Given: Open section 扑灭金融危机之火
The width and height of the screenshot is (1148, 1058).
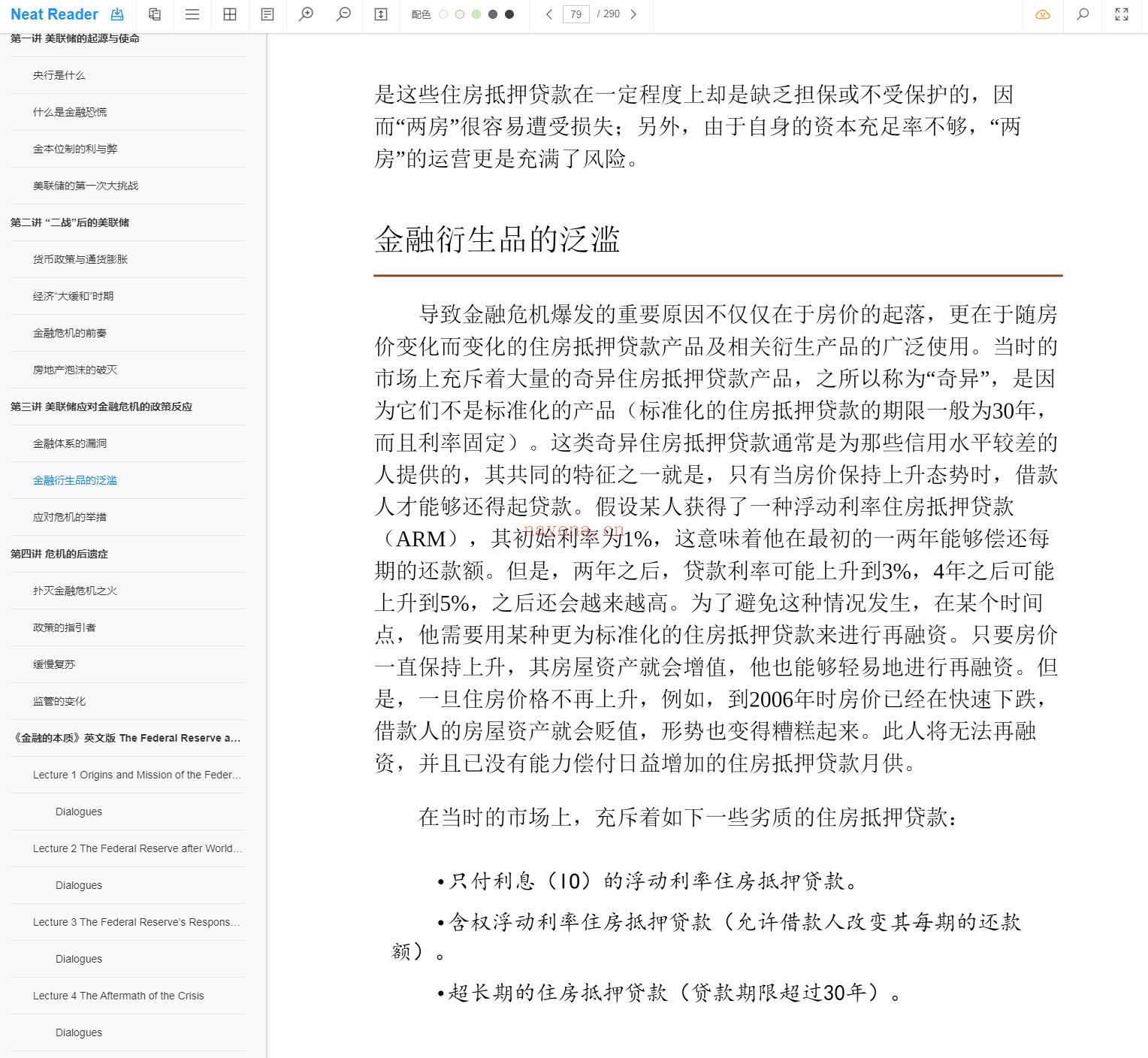Looking at the screenshot, I should pos(75,591).
